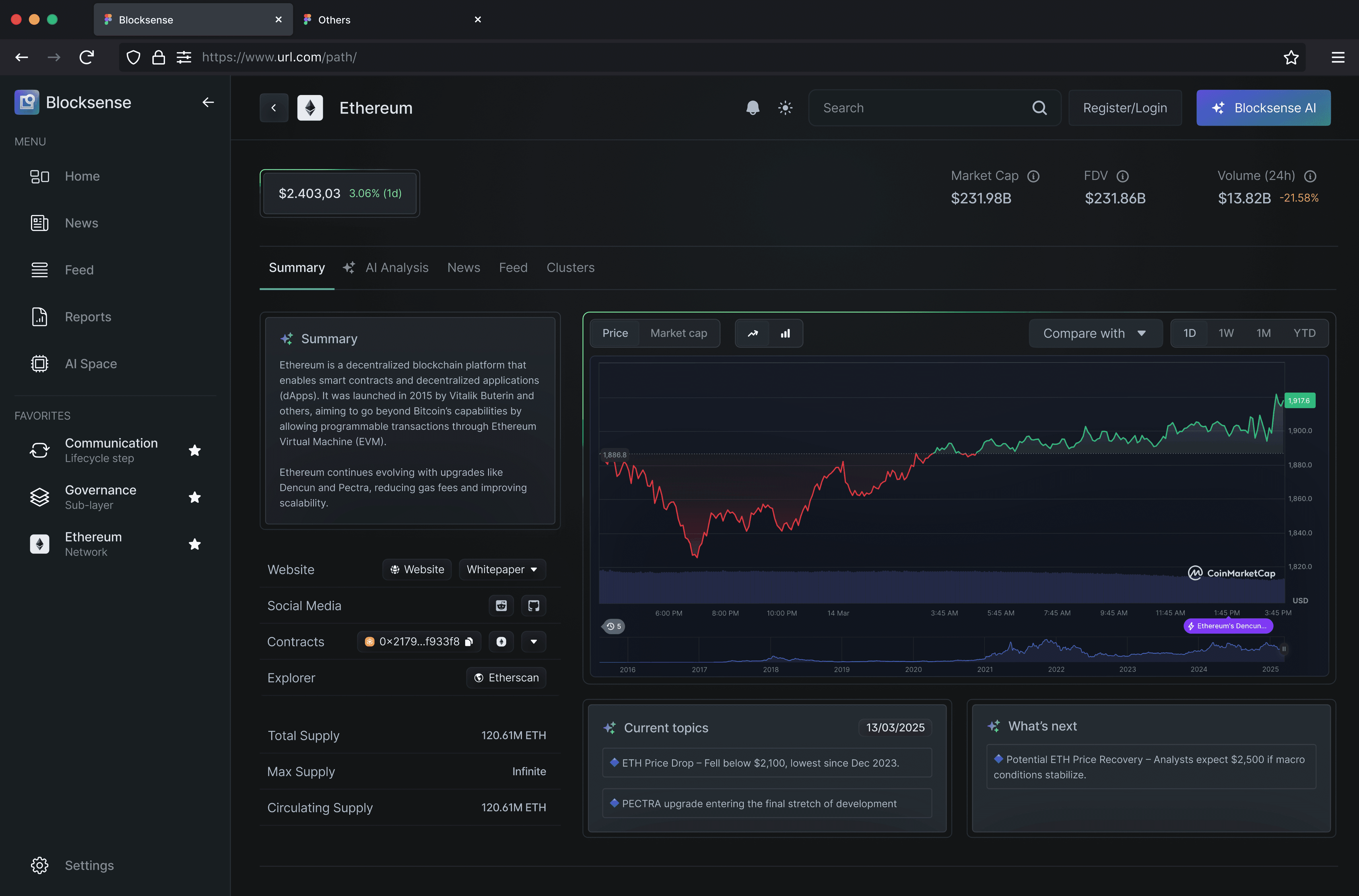Open Etherscan explorer link

(506, 678)
